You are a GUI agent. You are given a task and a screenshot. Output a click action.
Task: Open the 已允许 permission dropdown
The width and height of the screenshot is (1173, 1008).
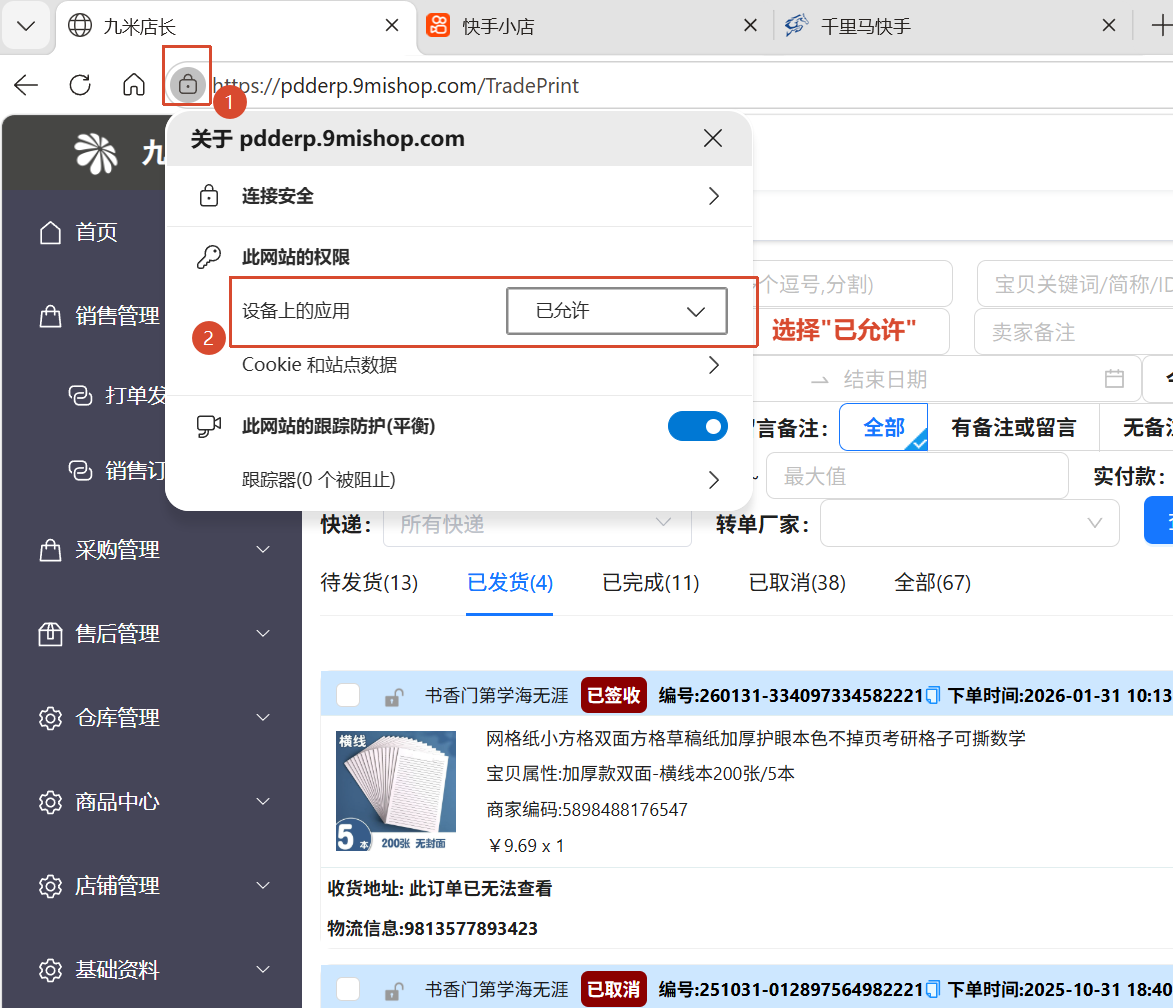[617, 311]
